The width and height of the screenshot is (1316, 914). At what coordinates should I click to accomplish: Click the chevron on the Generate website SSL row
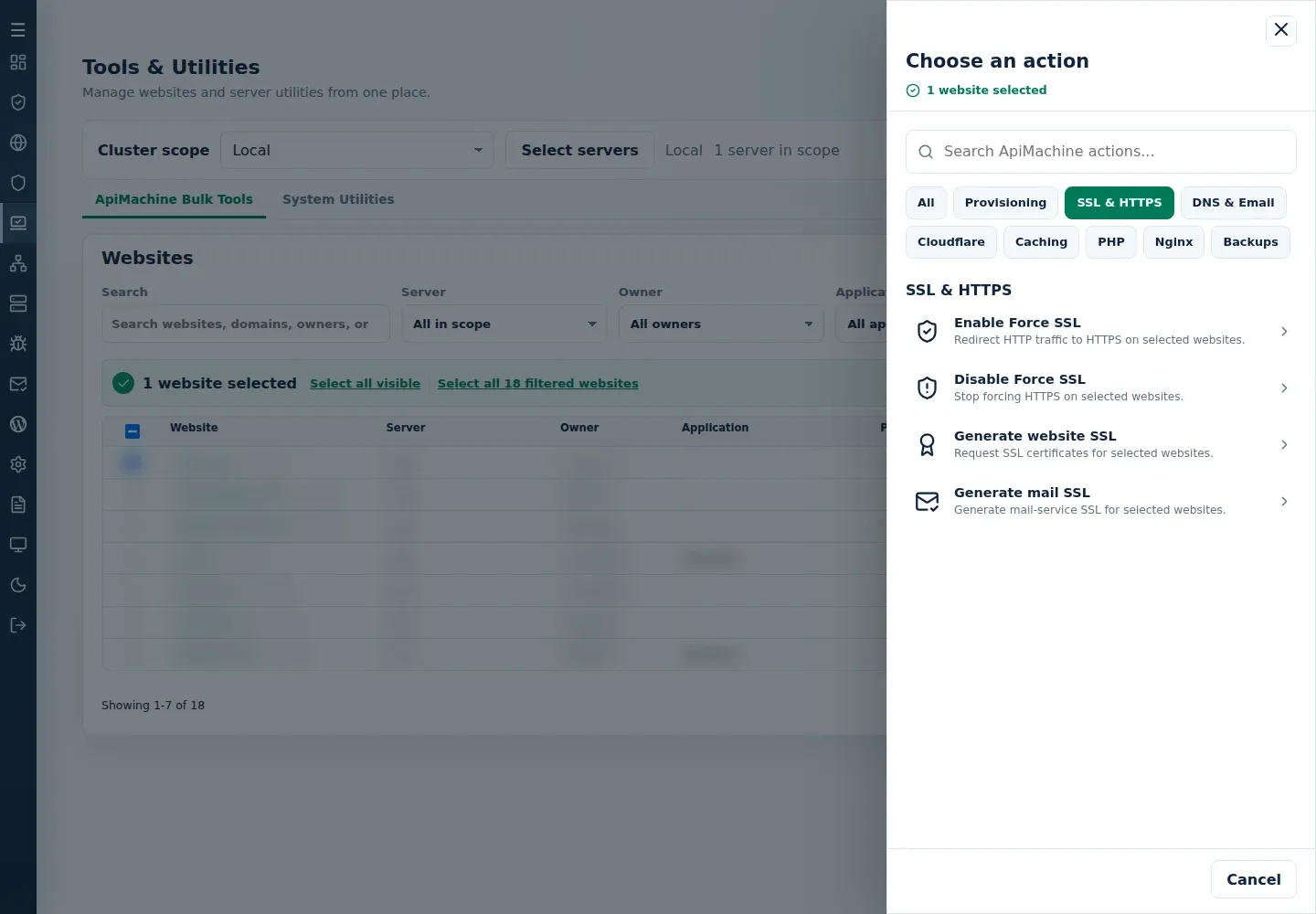(x=1284, y=445)
